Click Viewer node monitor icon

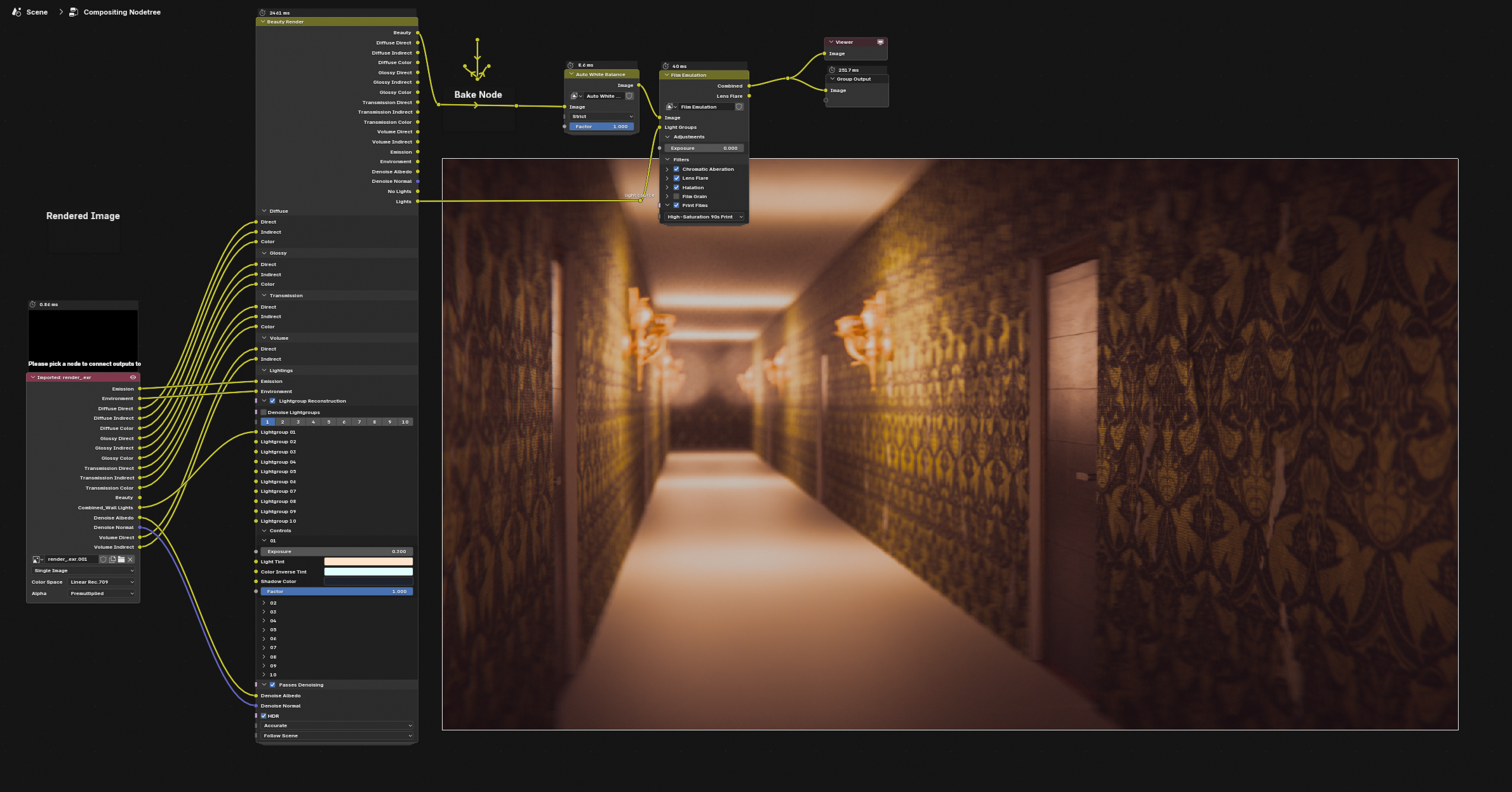click(x=880, y=42)
